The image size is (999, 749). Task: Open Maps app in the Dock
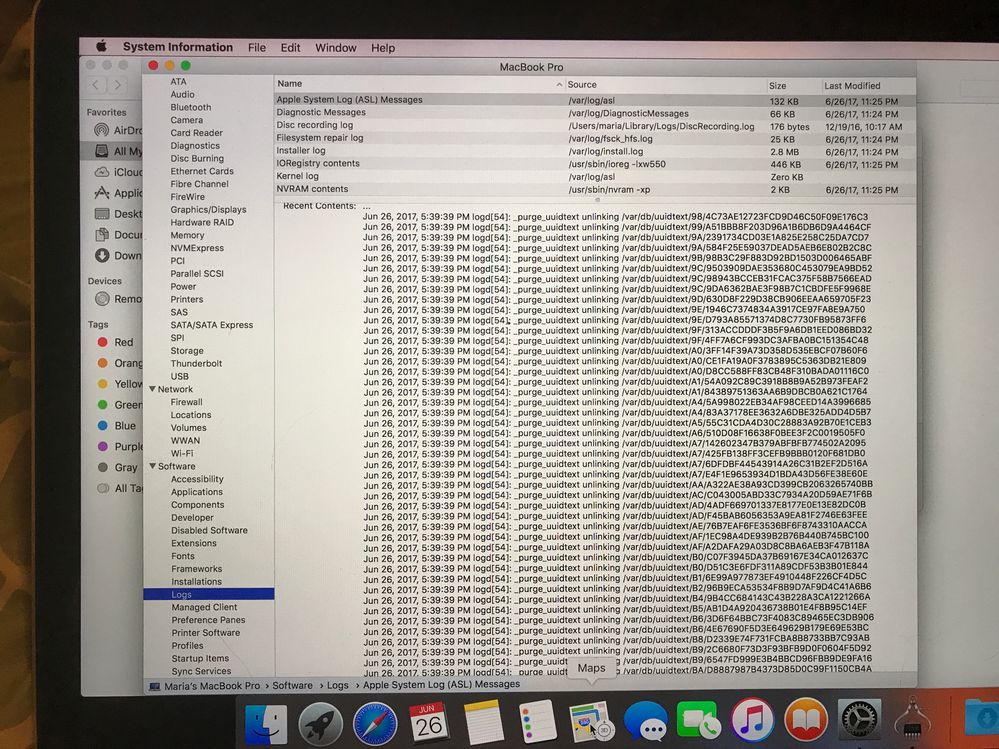(x=591, y=721)
